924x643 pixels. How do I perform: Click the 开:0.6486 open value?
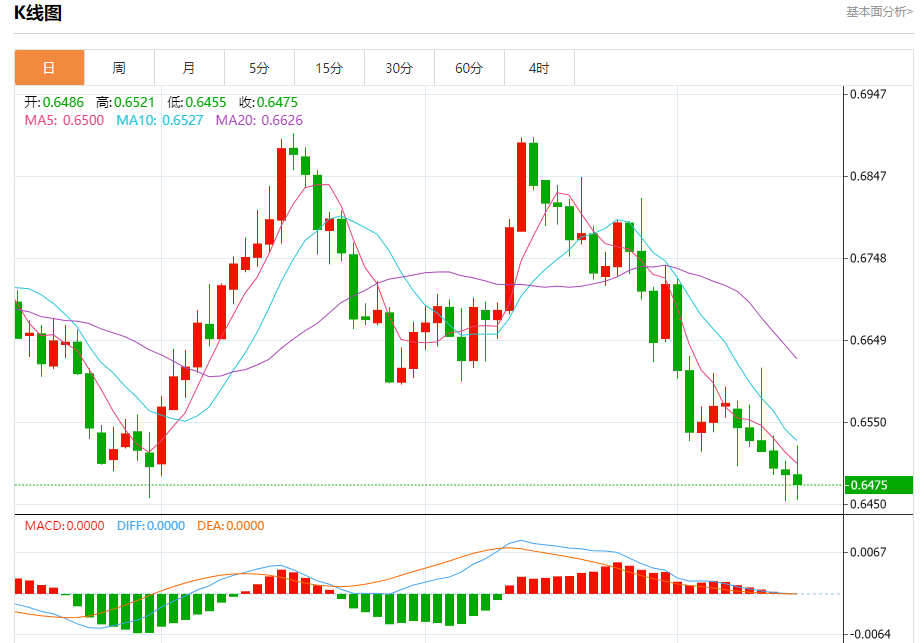(x=54, y=103)
